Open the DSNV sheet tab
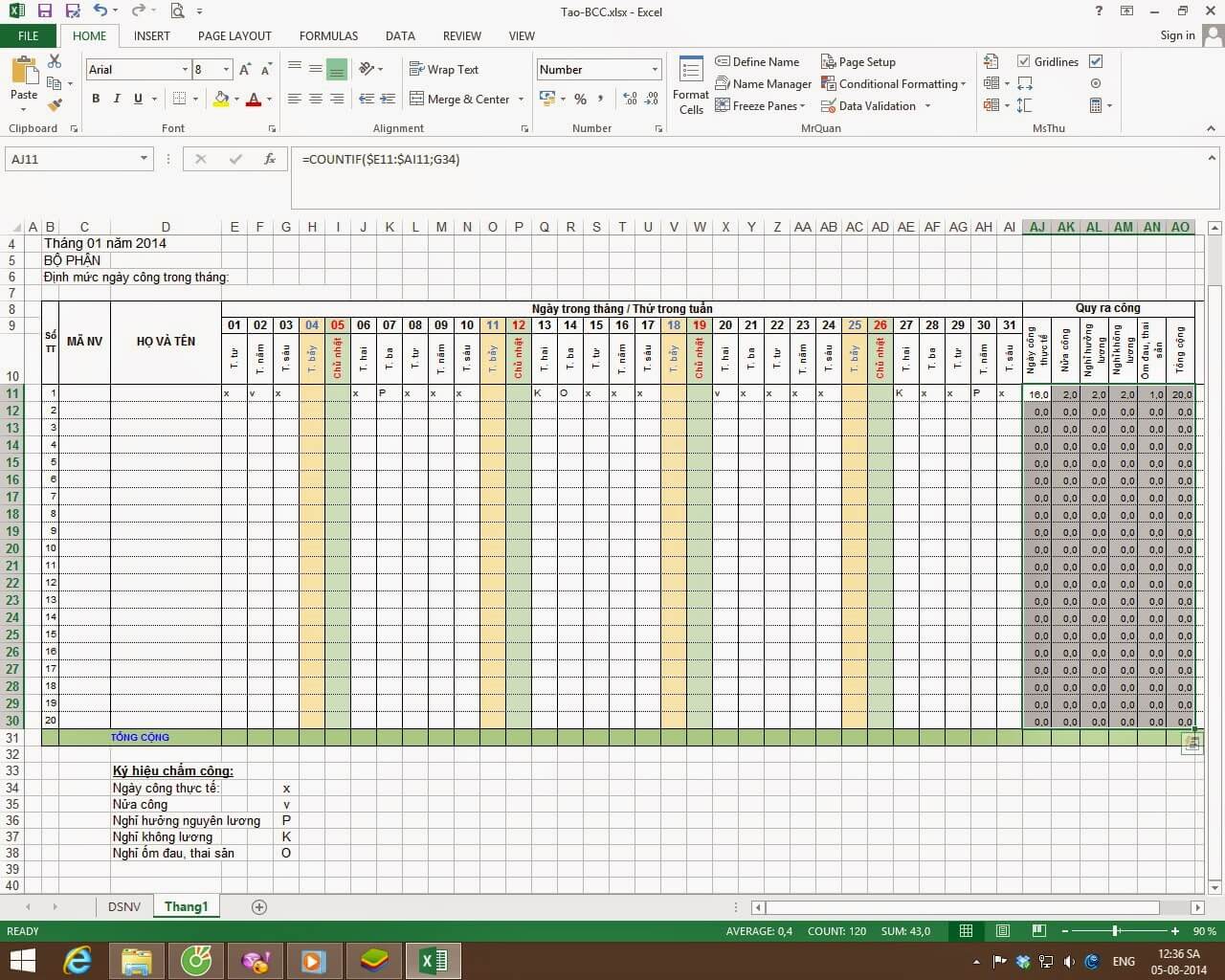This screenshot has height=980, width=1225. coord(123,906)
